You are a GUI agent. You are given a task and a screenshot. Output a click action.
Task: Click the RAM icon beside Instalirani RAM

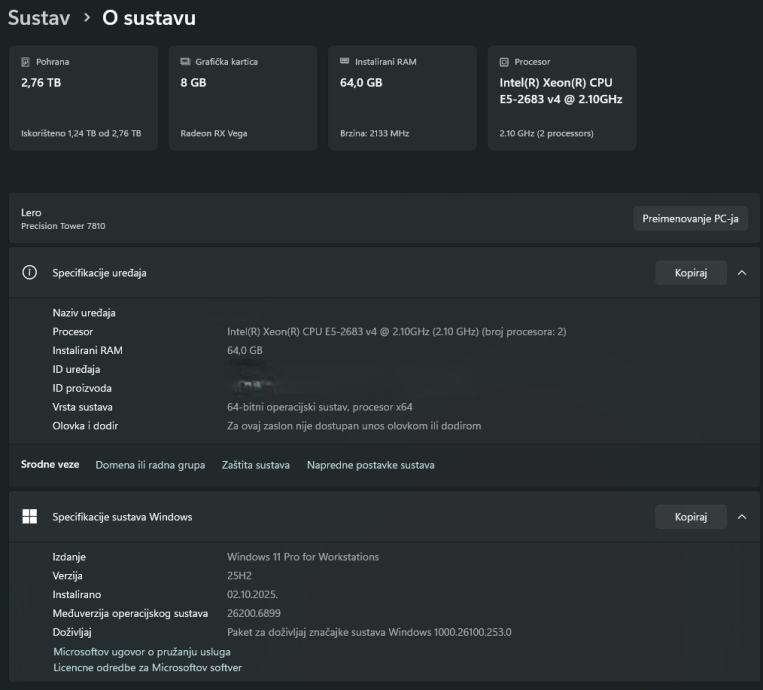click(x=345, y=62)
